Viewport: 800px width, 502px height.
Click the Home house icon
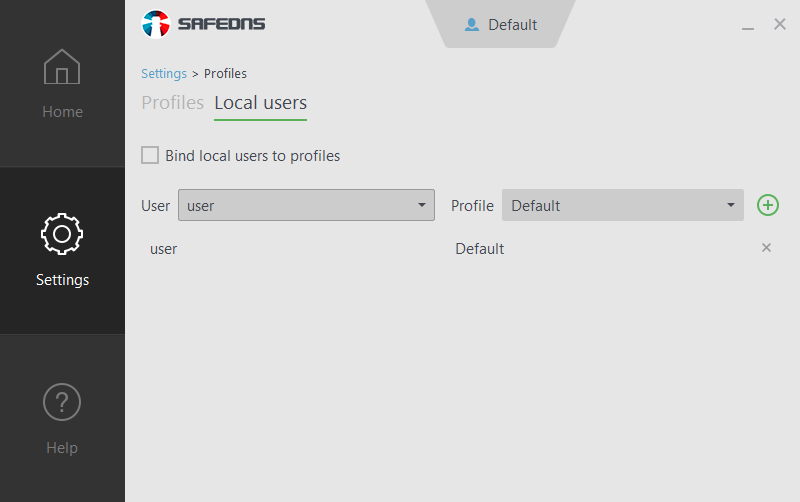[62, 67]
